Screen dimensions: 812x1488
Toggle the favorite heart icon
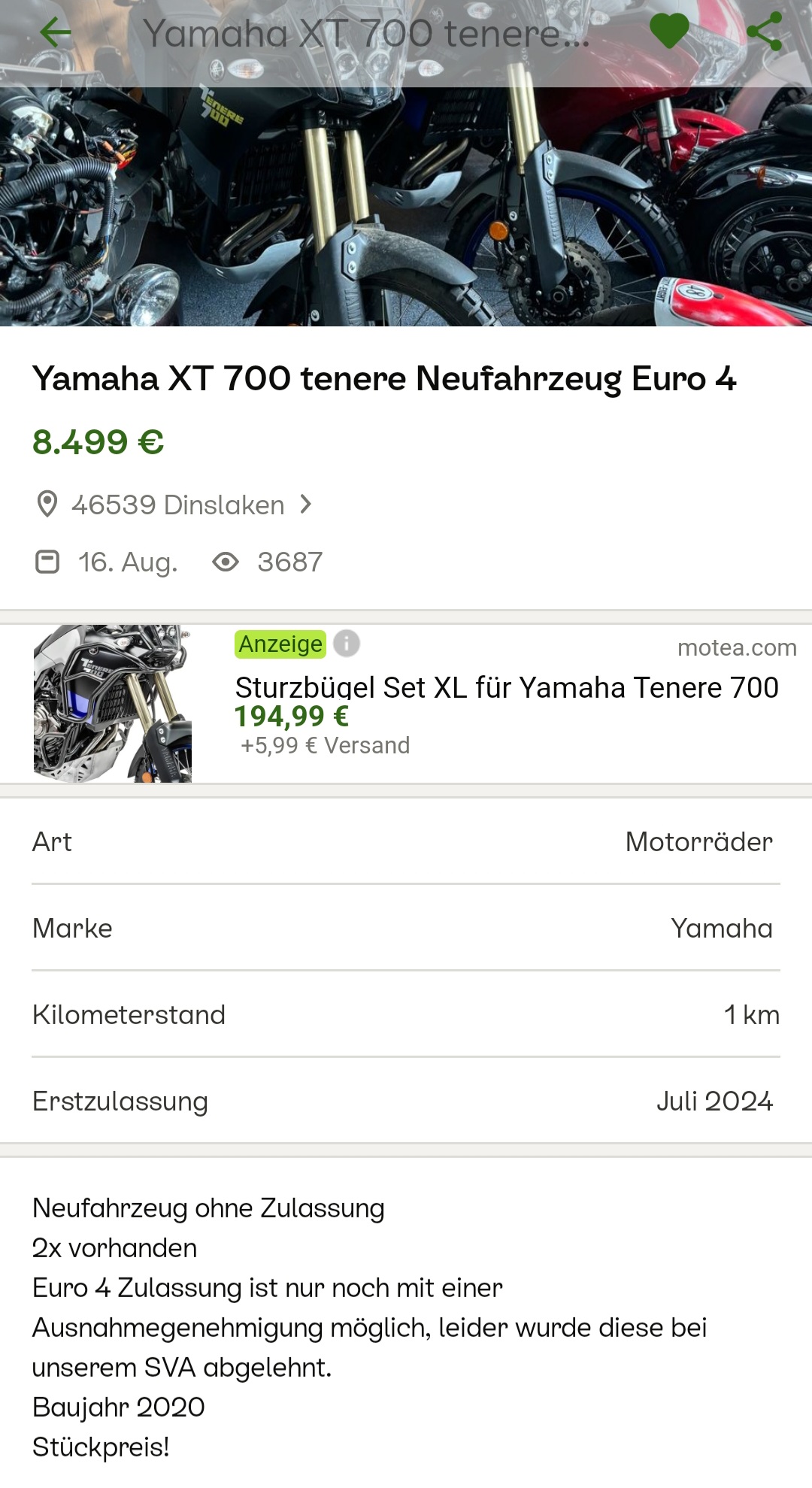[669, 32]
